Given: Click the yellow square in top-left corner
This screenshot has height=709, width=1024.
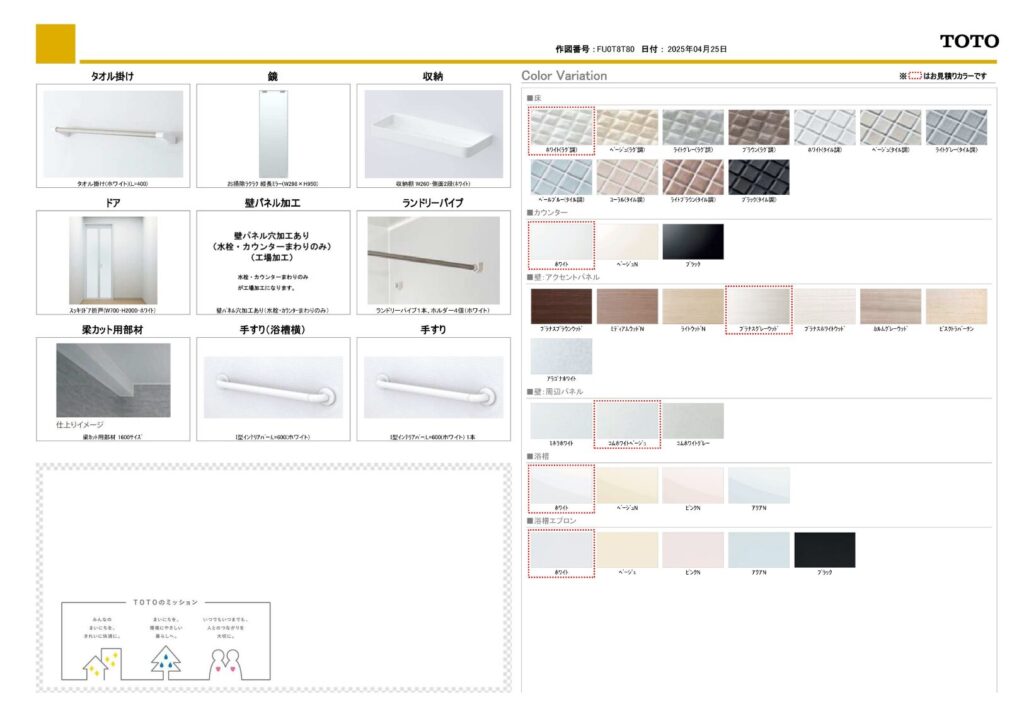Looking at the screenshot, I should click(55, 43).
